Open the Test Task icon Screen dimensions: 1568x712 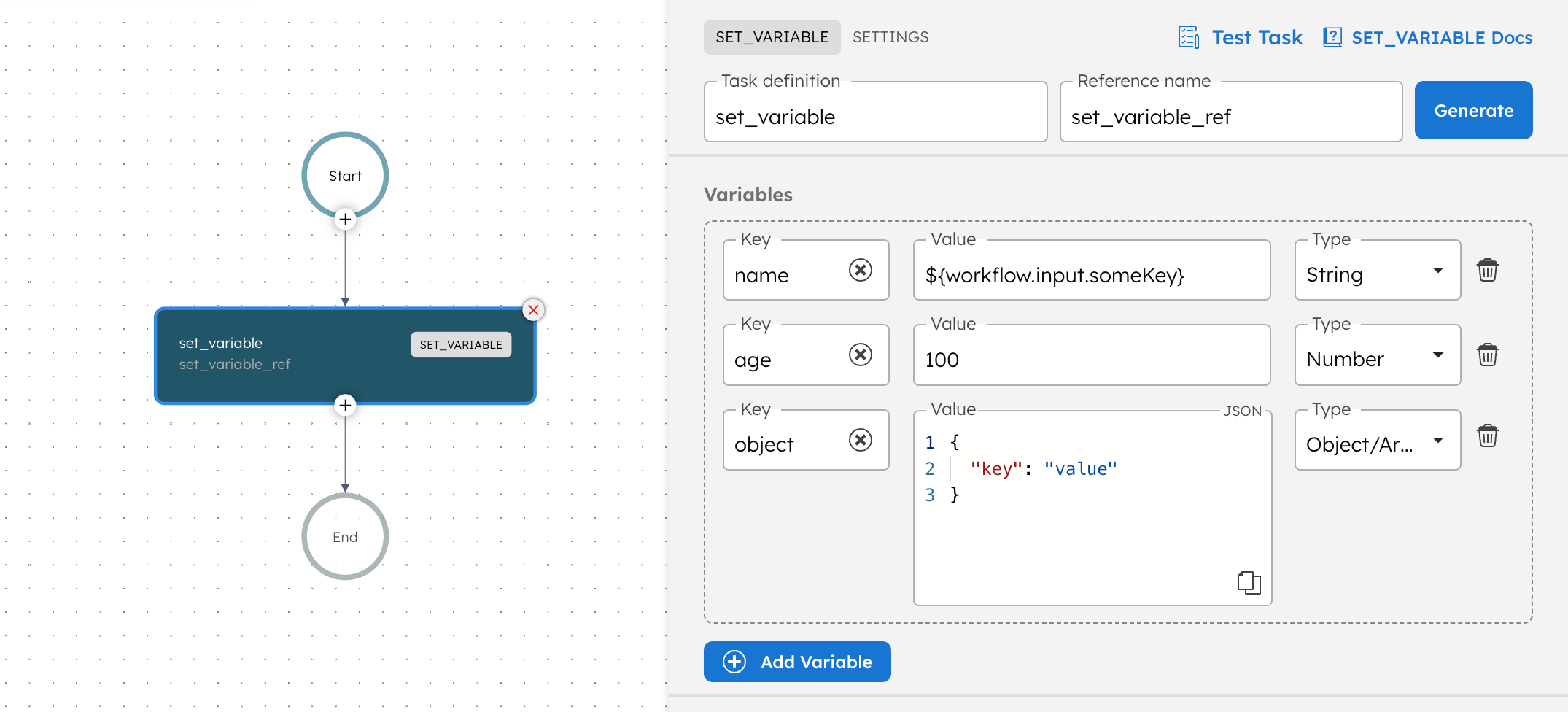coord(1189,37)
